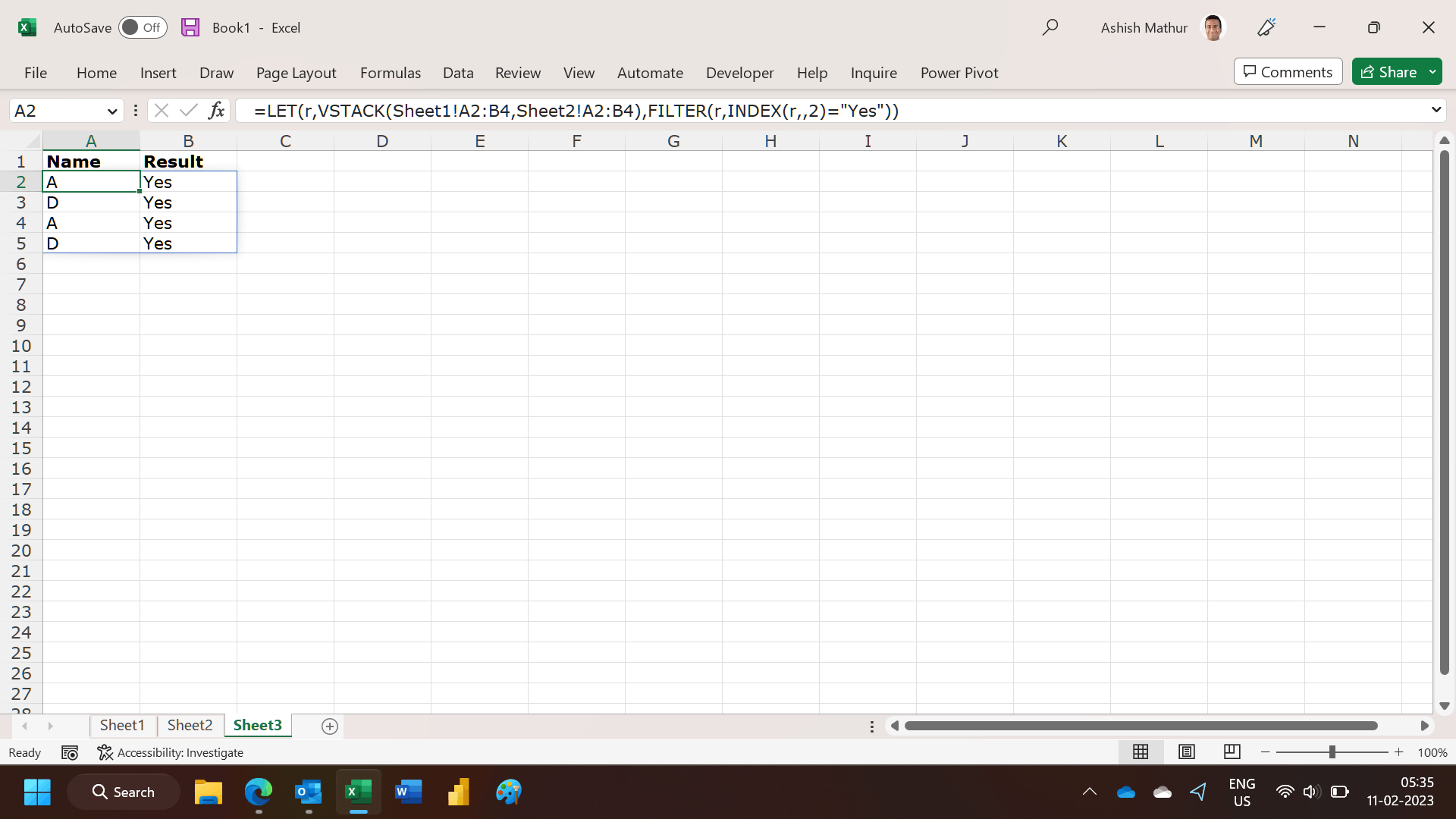Image resolution: width=1456 pixels, height=819 pixels.
Task: Switch to the Sheet2 worksheet tab
Action: click(190, 725)
